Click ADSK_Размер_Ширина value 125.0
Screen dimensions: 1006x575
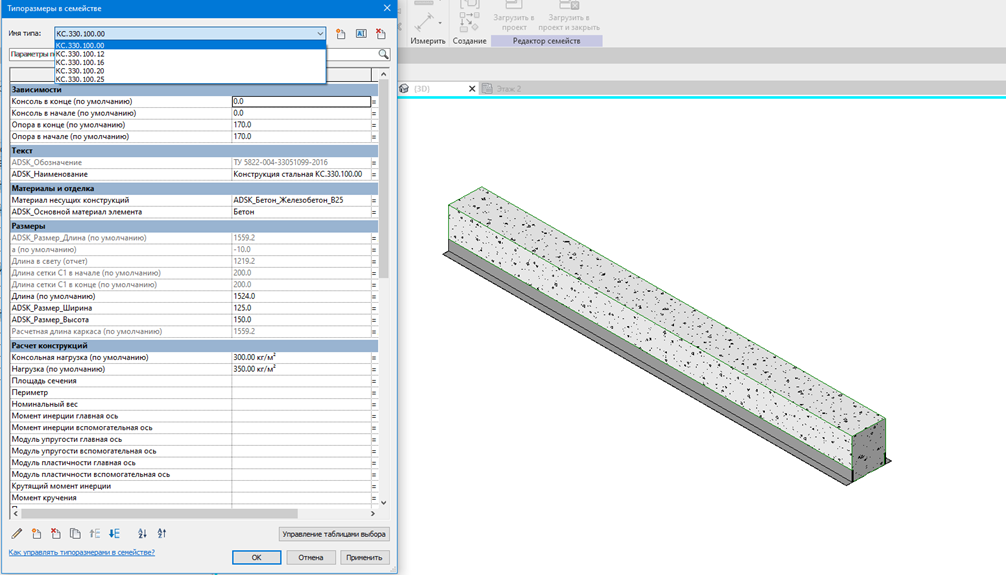[x=301, y=307]
